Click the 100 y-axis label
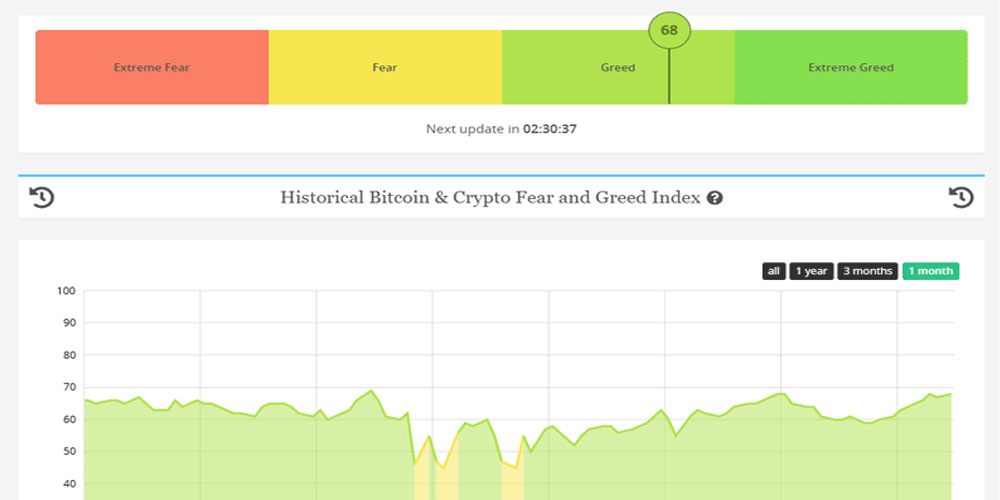Image resolution: width=1000 pixels, height=500 pixels. (x=67, y=291)
